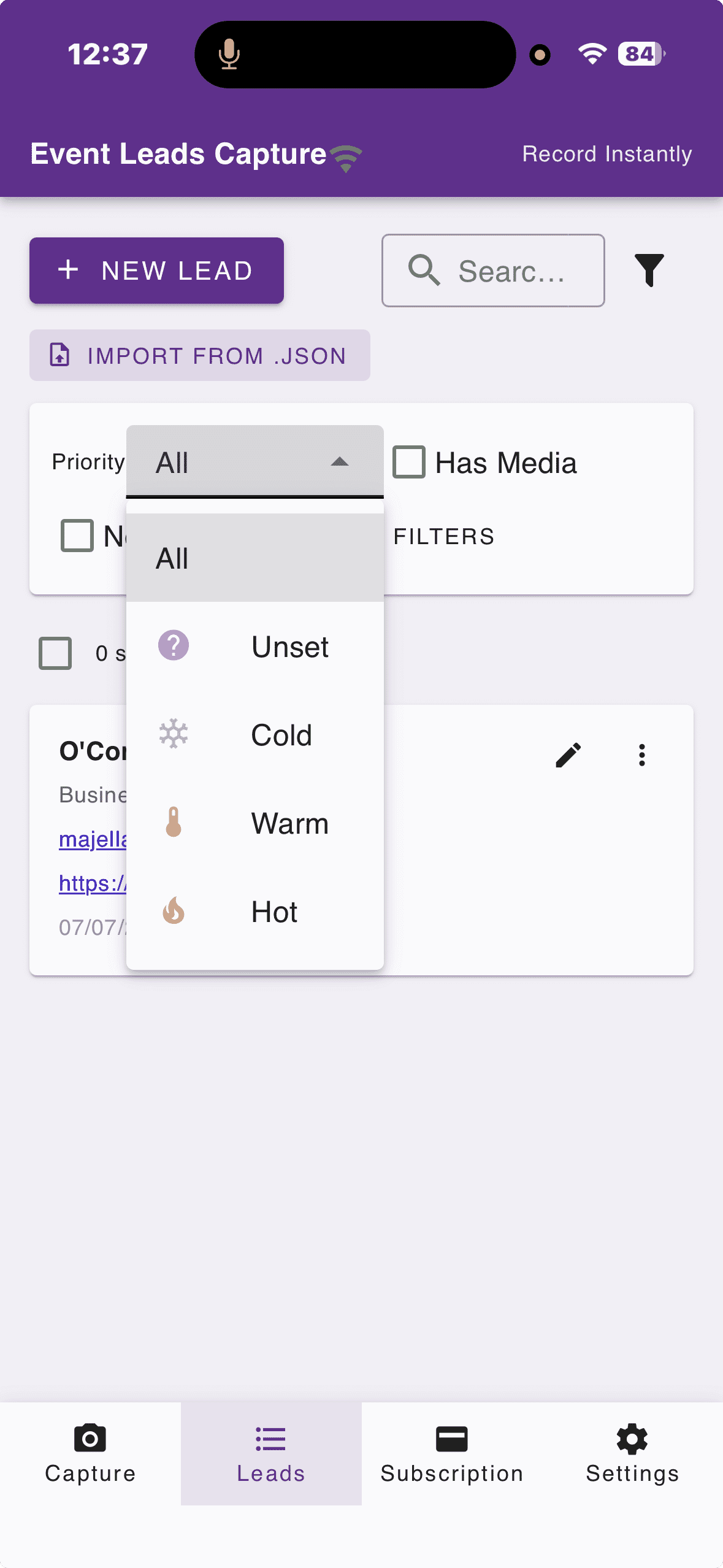Choose Hot from priority list
This screenshot has width=723, height=1568.
(255, 912)
